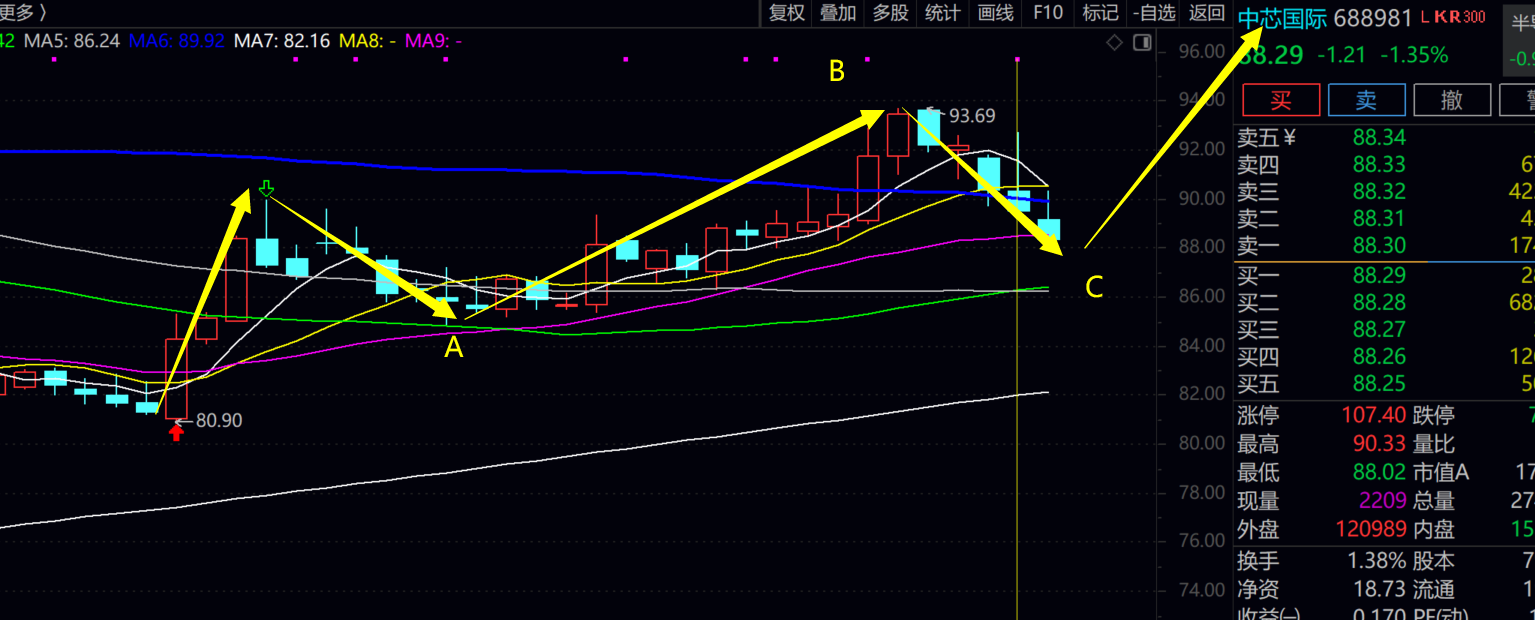Click the magenta event dot below MA5 label
The width and height of the screenshot is (1535, 620).
tap(54, 60)
